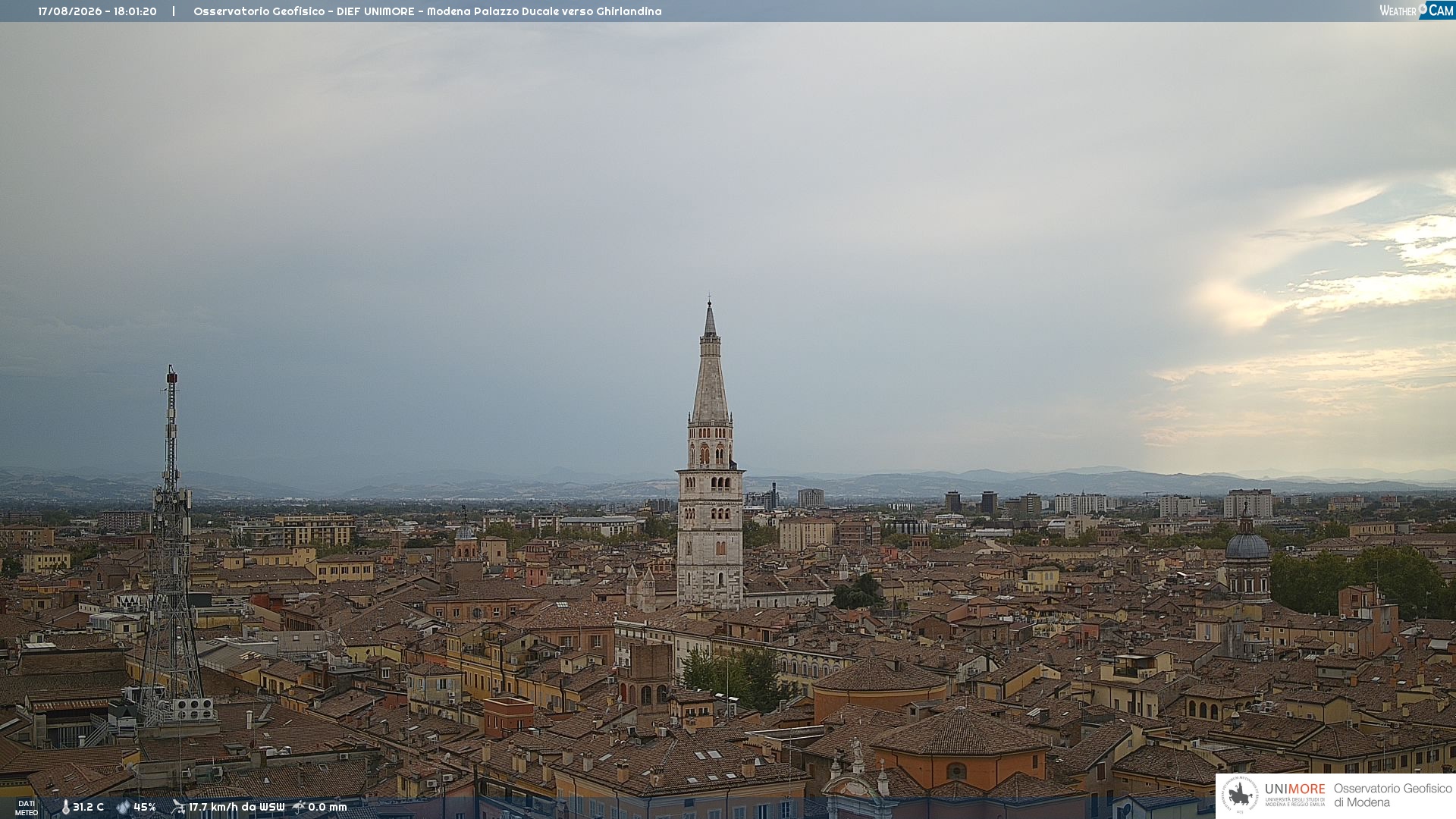Click the UNIMORE university wordmark
Screen dimensions: 1456x819
pos(1294,794)
